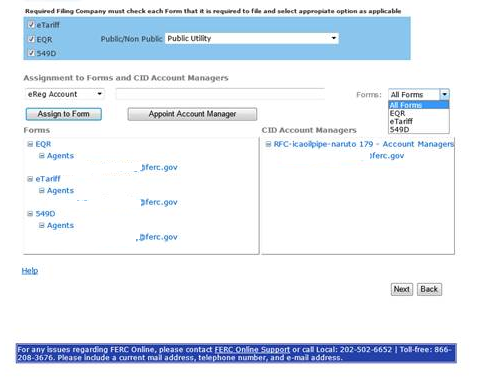Select the EQR form tree label
The height and width of the screenshot is (378, 479).
point(43,144)
